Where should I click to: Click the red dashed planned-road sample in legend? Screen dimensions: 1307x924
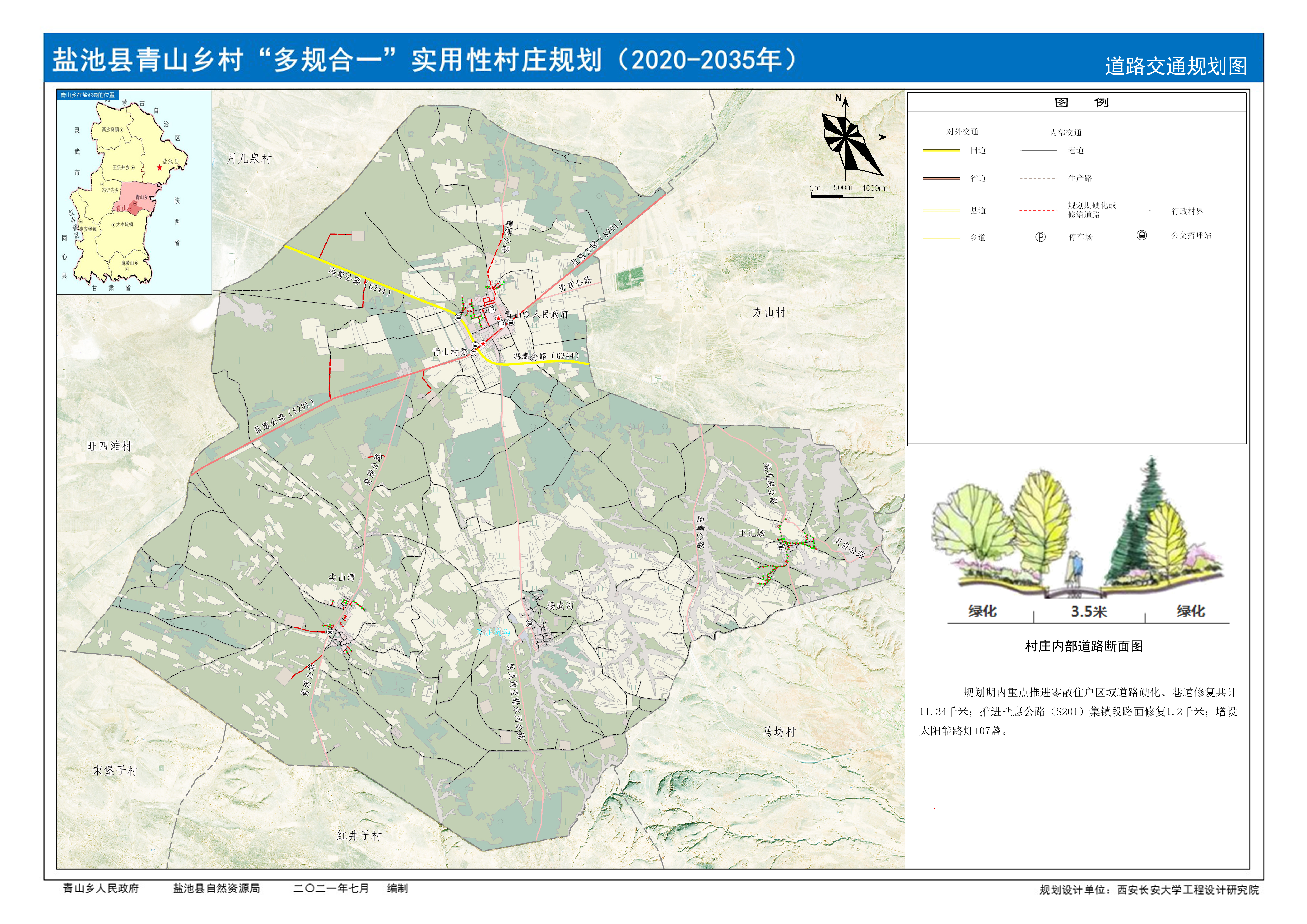1038,211
